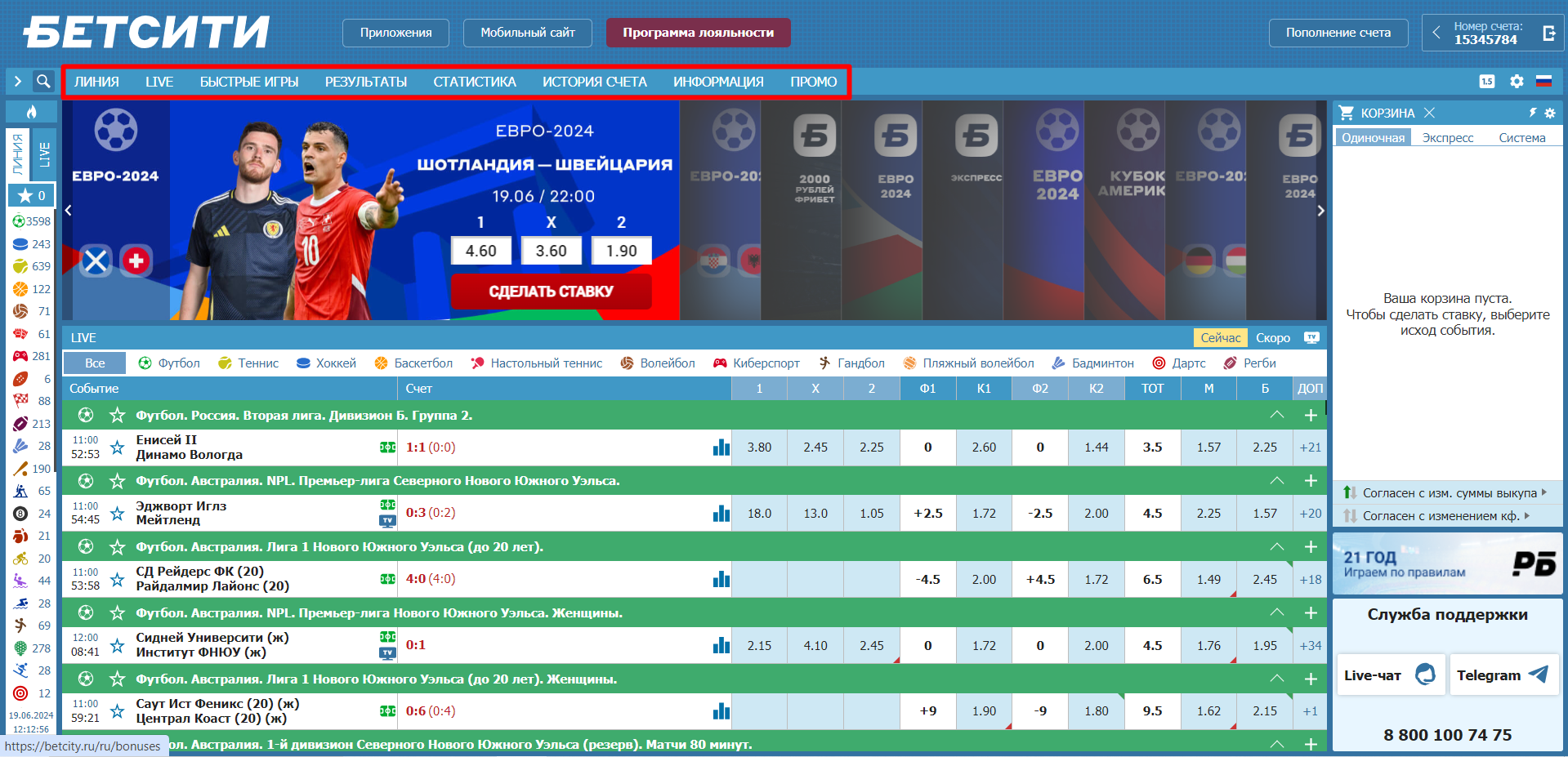1568x757 pixels.
Task: Switch to the Экспресс bet tab
Action: click(x=1447, y=138)
